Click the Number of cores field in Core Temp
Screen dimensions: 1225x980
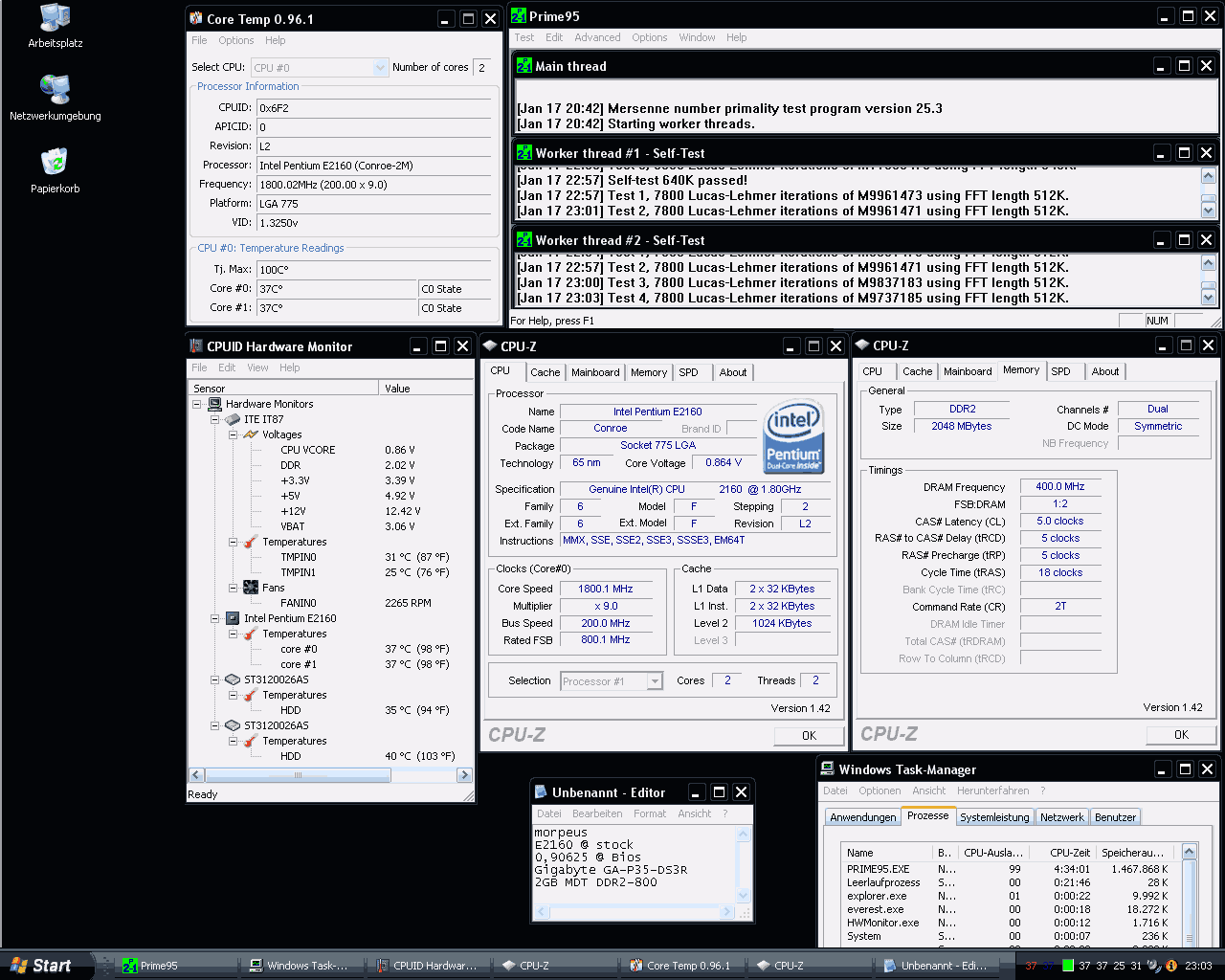point(481,68)
